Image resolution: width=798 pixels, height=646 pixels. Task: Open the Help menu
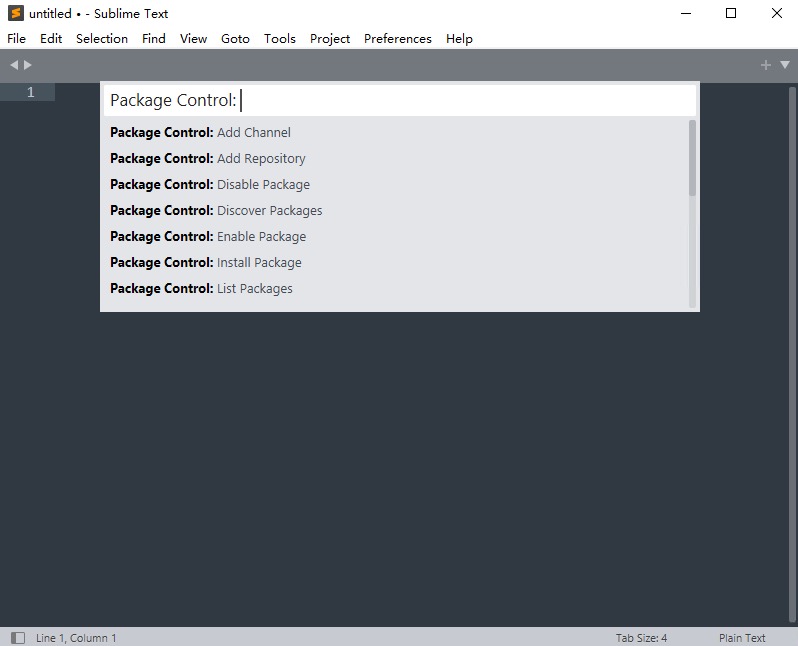point(459,39)
